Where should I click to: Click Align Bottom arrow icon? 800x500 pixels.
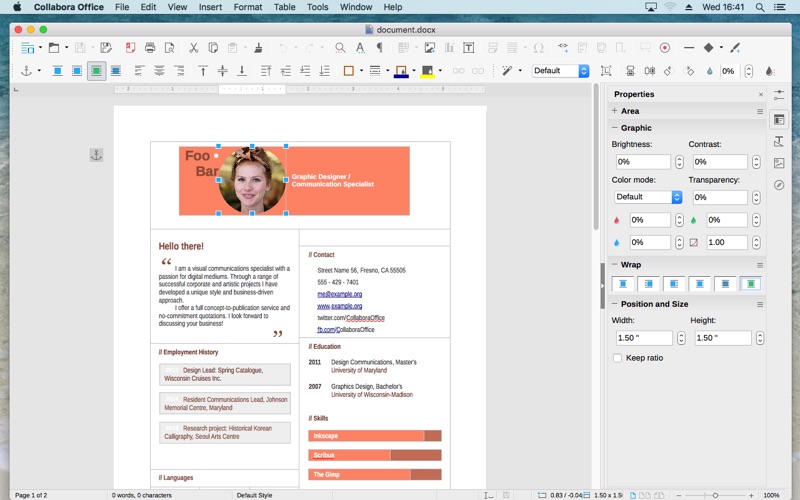[242, 71]
